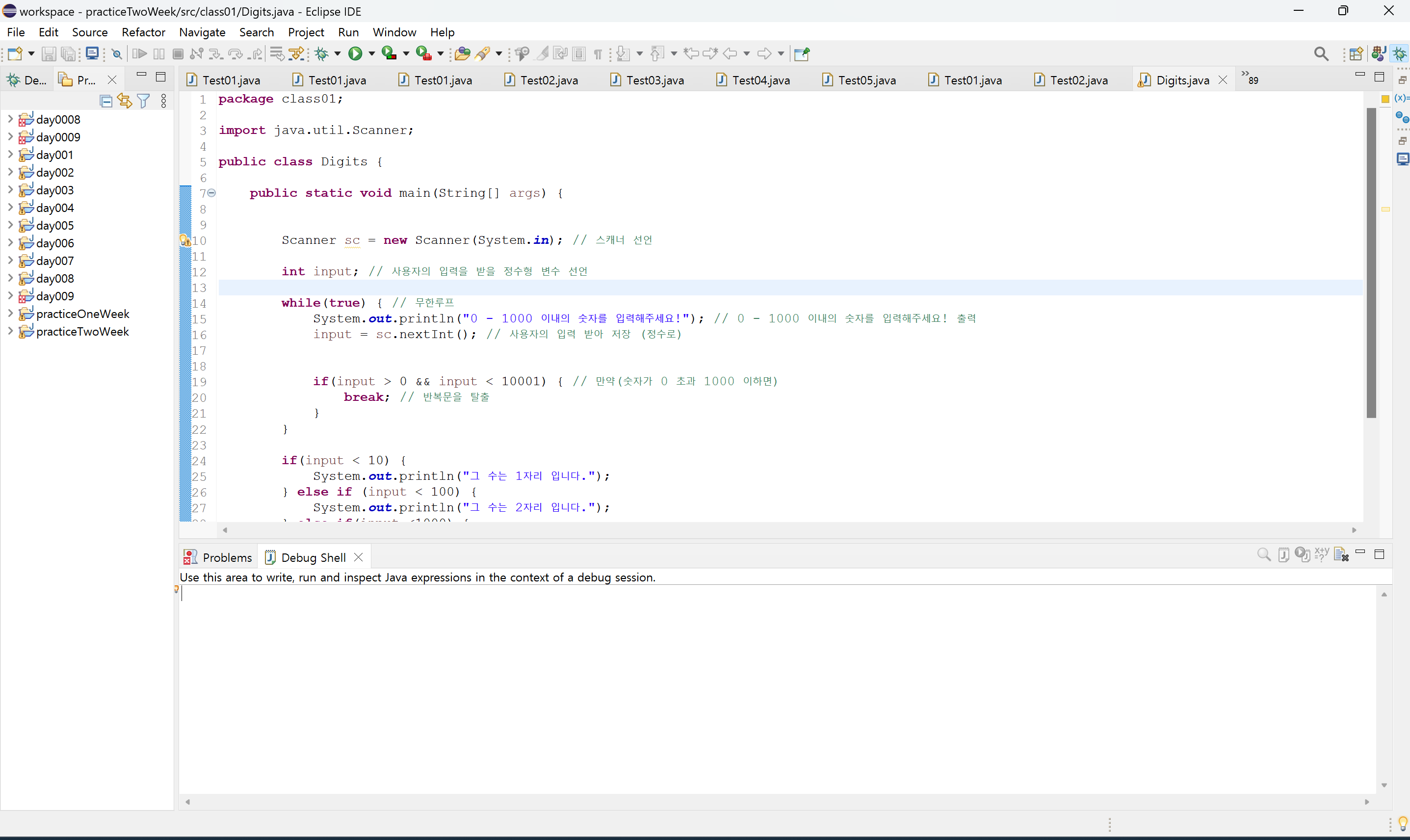Viewport: 1410px width, 840px height.
Task: Collapse the main method fold marker
Action: point(211,193)
